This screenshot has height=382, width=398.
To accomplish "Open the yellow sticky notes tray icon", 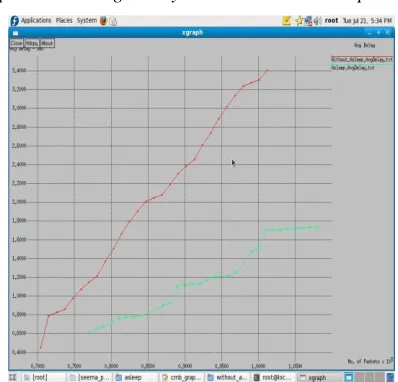I will pos(287,21).
